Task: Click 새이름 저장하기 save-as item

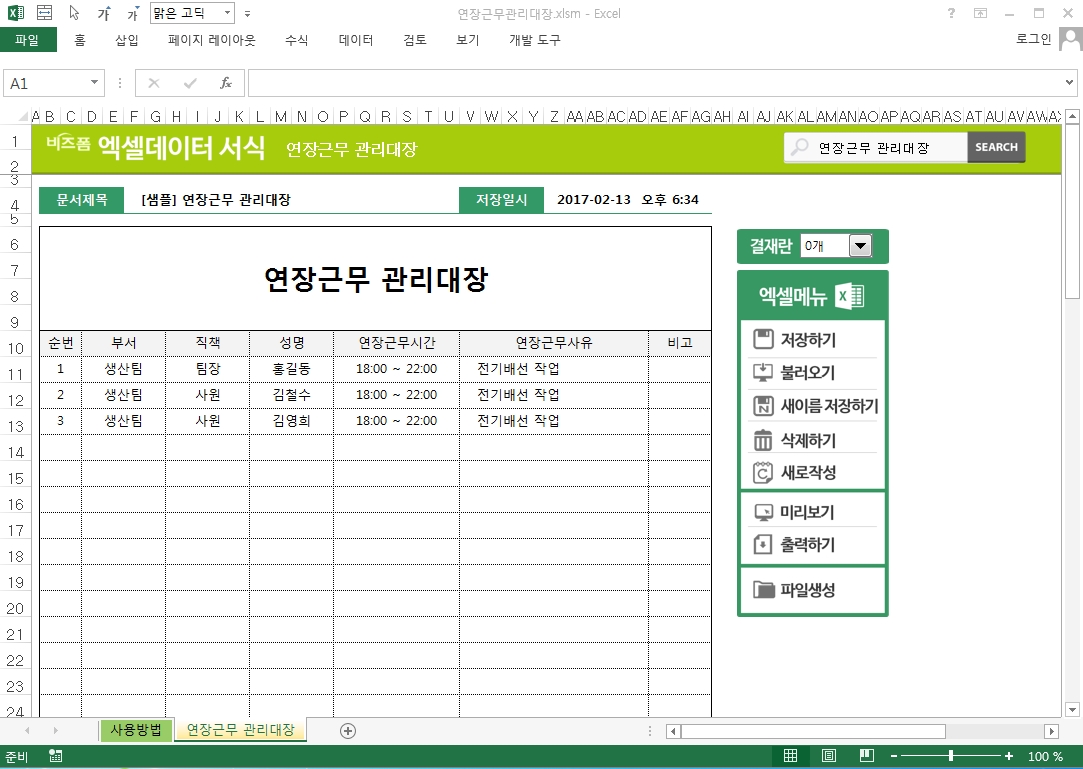Action: (815, 406)
